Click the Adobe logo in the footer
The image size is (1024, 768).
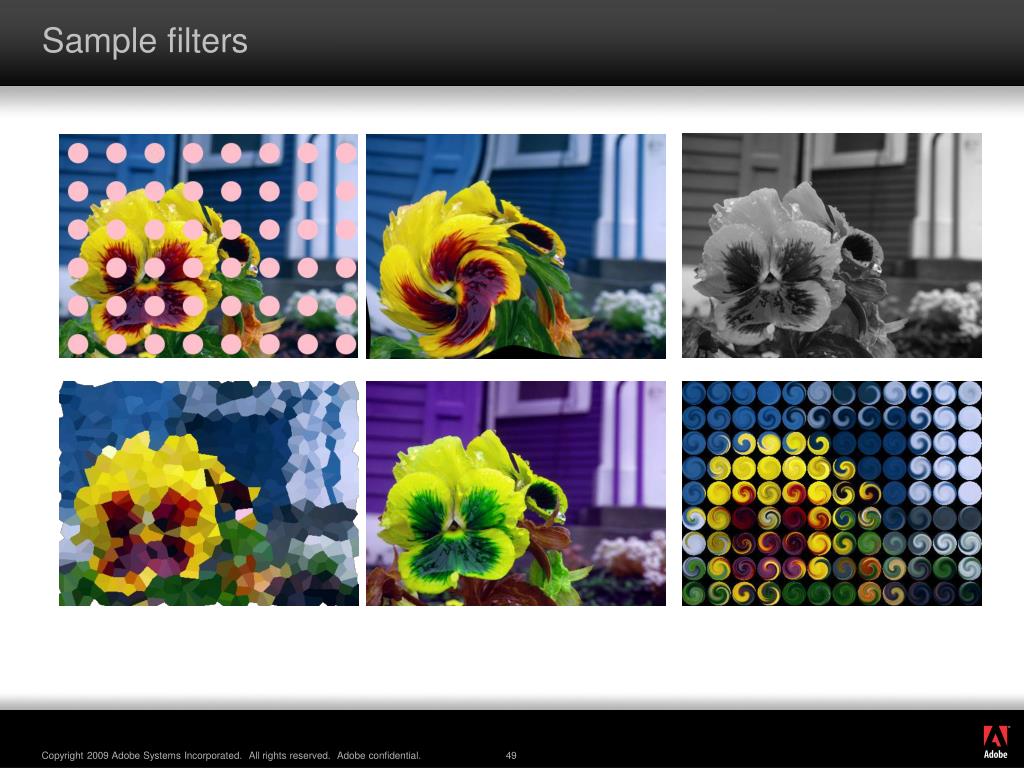pos(995,742)
